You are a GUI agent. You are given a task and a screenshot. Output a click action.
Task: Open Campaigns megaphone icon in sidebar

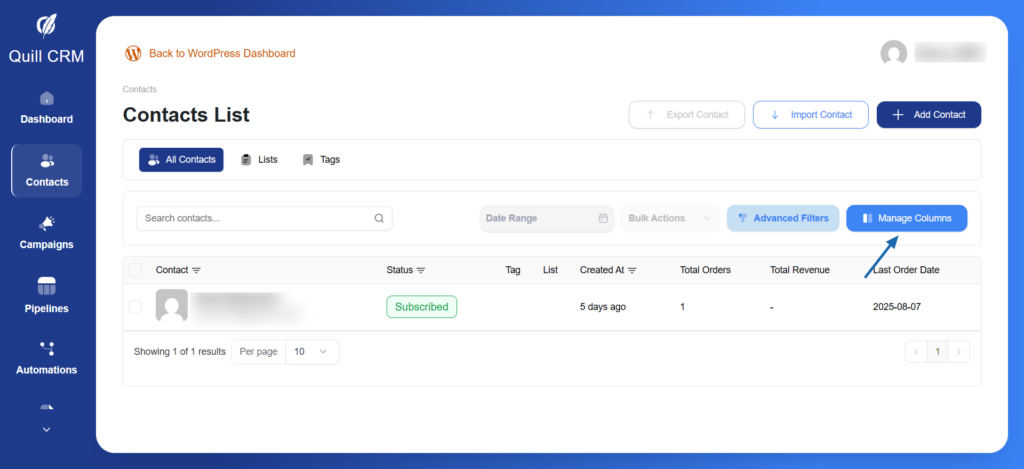[46, 223]
